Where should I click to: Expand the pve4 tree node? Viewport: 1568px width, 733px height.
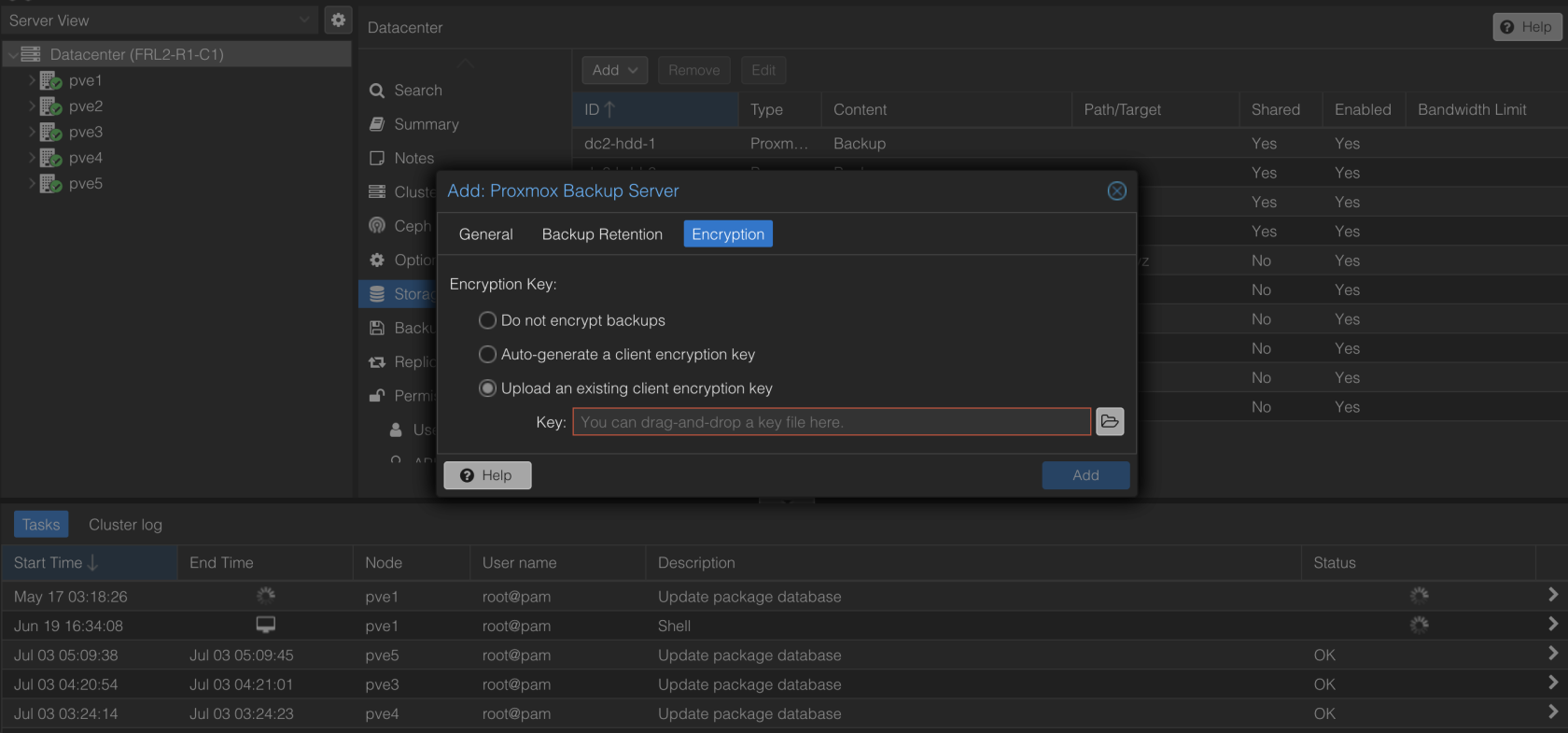(32, 158)
